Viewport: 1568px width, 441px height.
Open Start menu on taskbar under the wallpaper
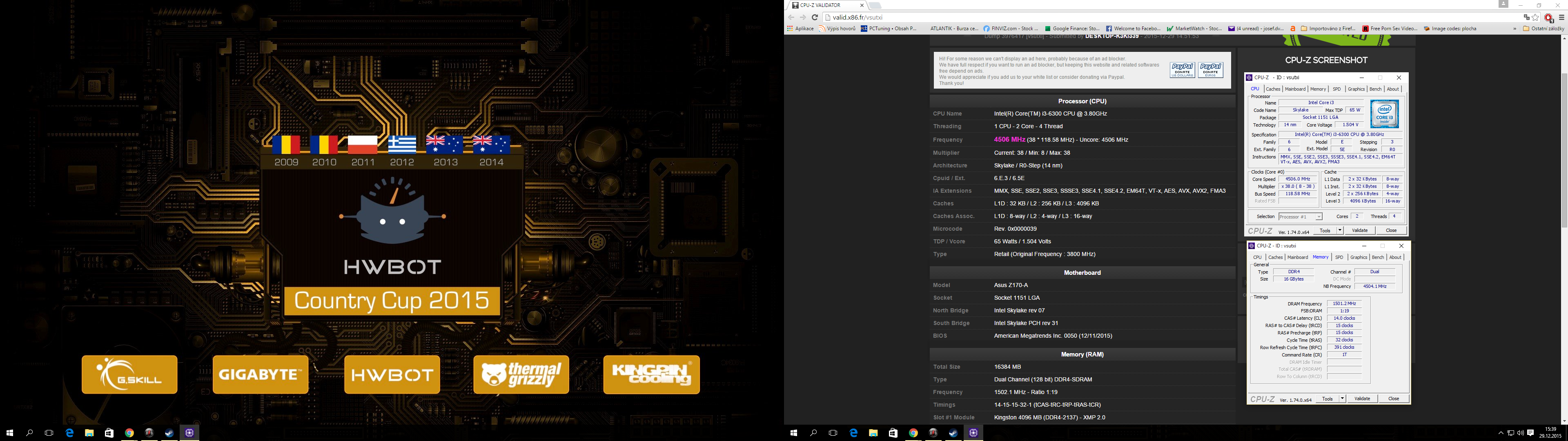(x=10, y=433)
